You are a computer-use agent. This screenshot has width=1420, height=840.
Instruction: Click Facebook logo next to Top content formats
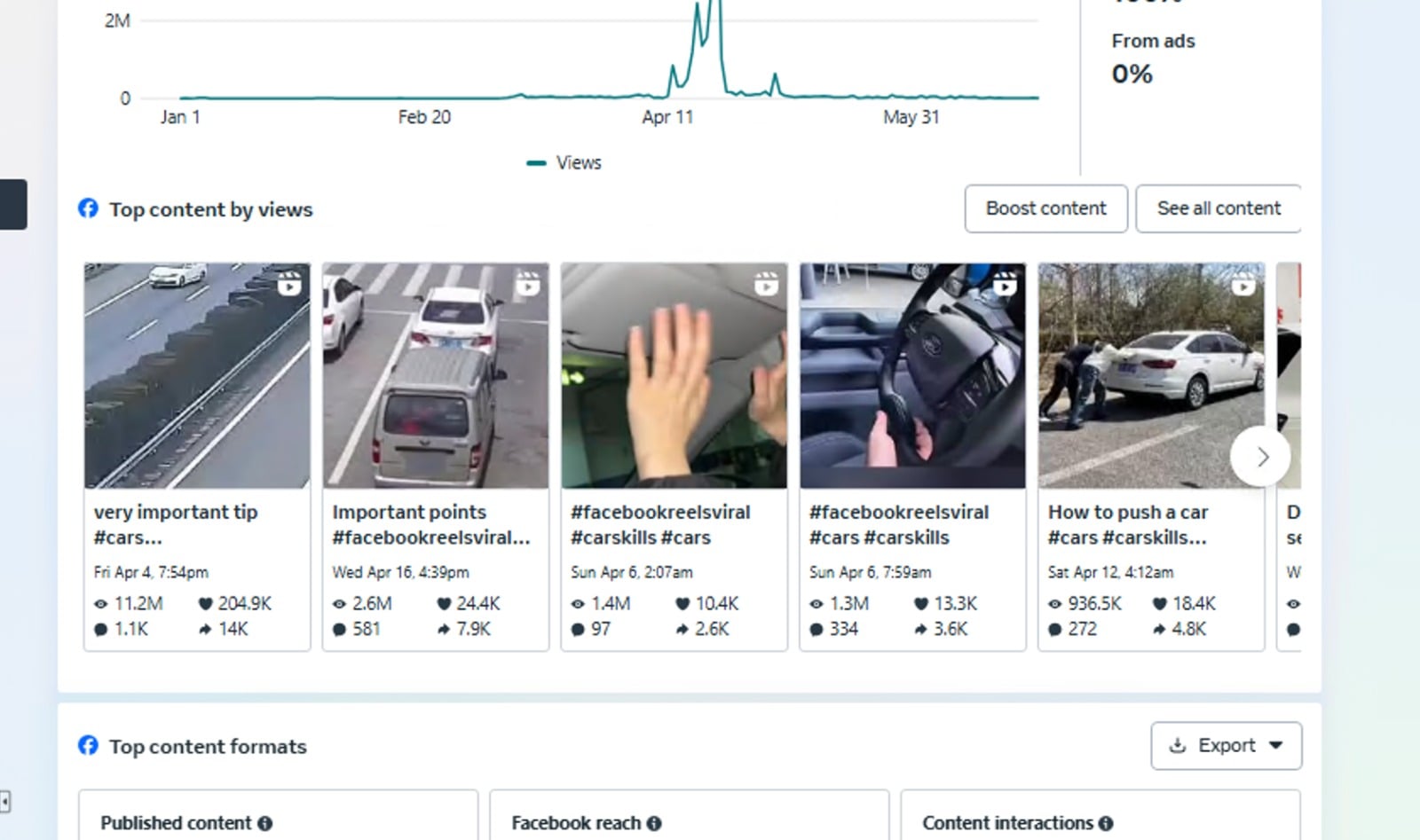(x=88, y=745)
